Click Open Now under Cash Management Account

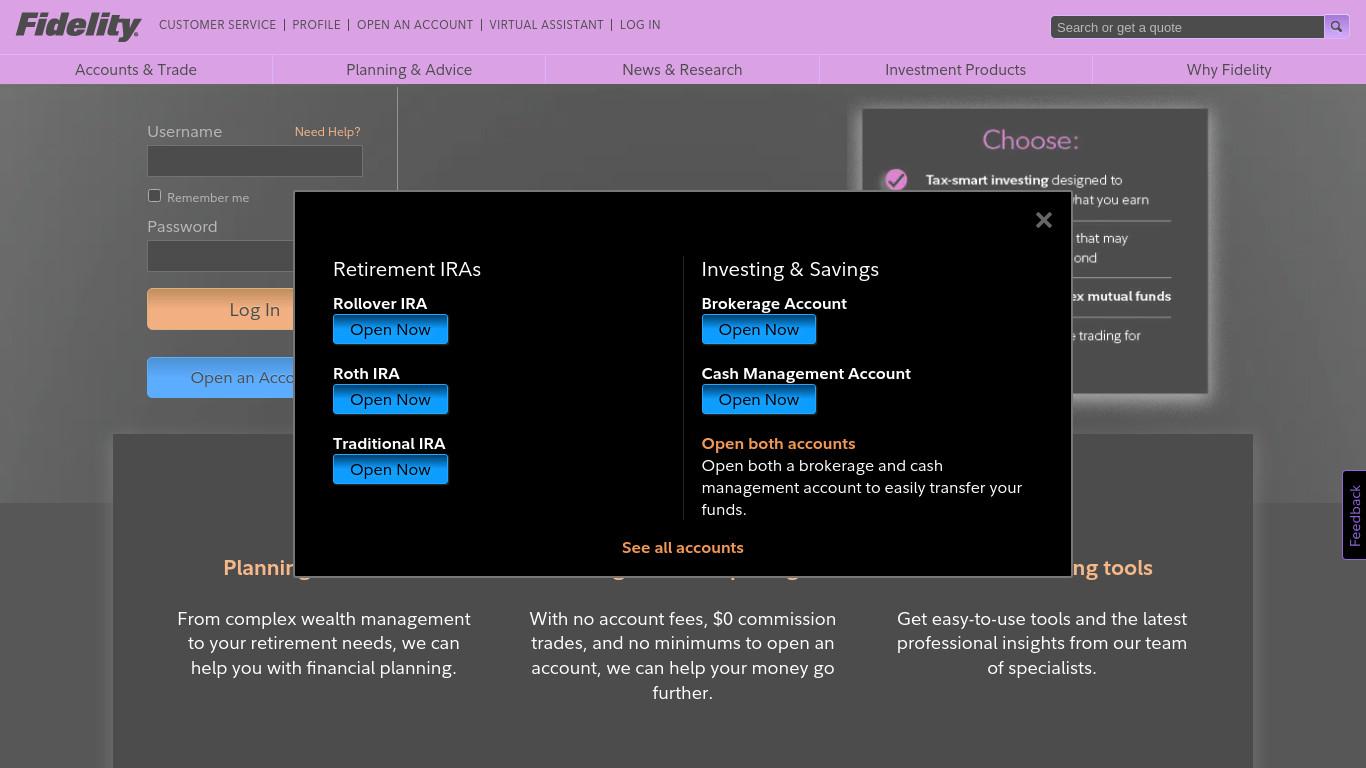coord(759,400)
